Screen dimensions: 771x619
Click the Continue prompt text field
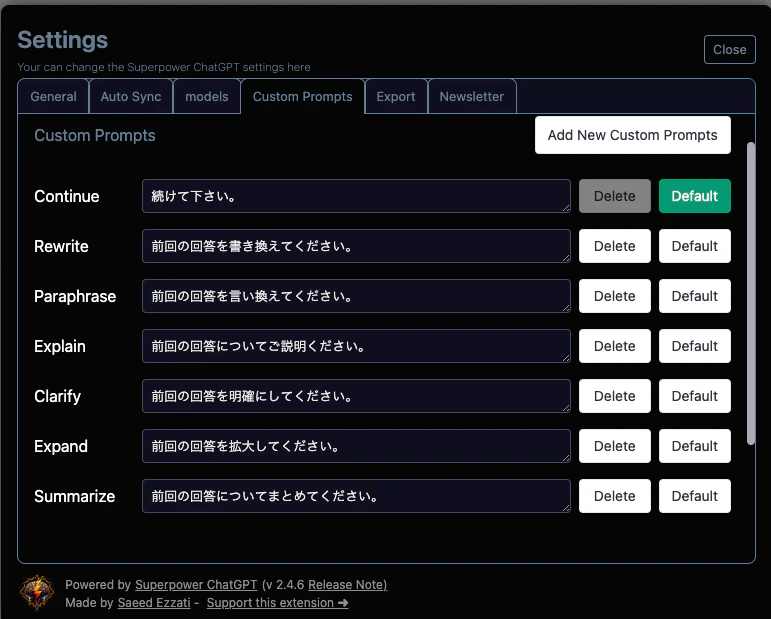[356, 196]
